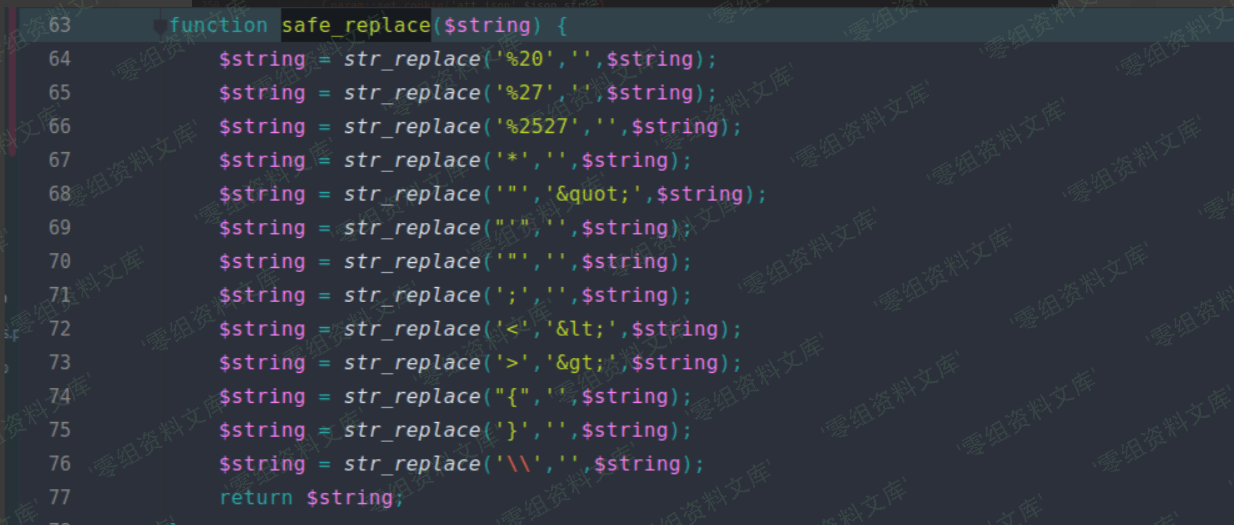Screen dimensions: 1234x525
Task: Click line number 72 in the gutter
Action: point(60,329)
